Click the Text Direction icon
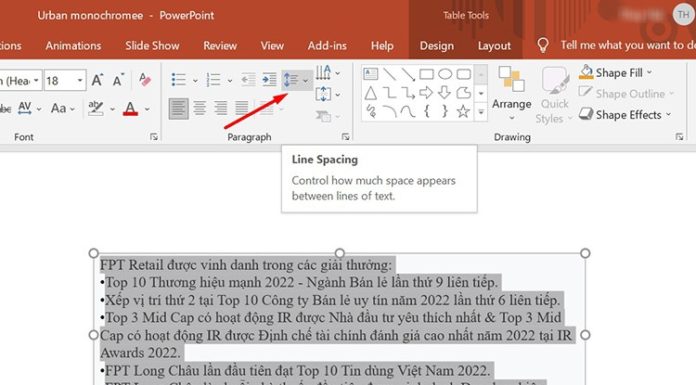This screenshot has width=696, height=385. click(x=323, y=72)
